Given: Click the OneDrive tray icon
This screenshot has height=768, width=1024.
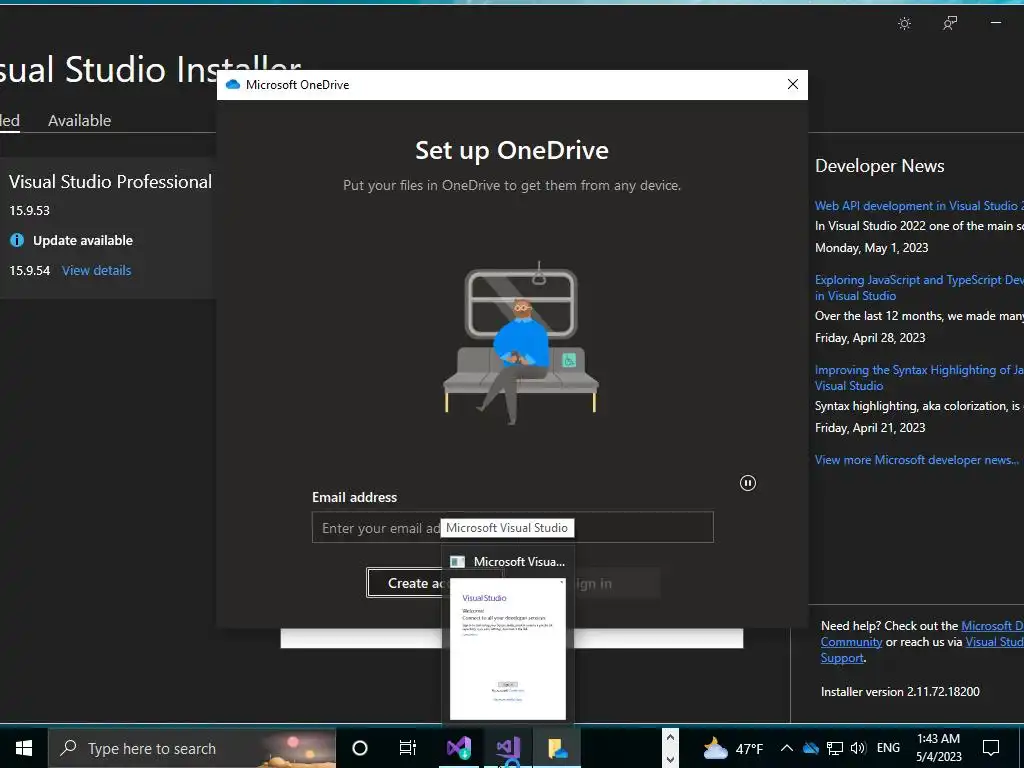Looking at the screenshot, I should coord(810,748).
